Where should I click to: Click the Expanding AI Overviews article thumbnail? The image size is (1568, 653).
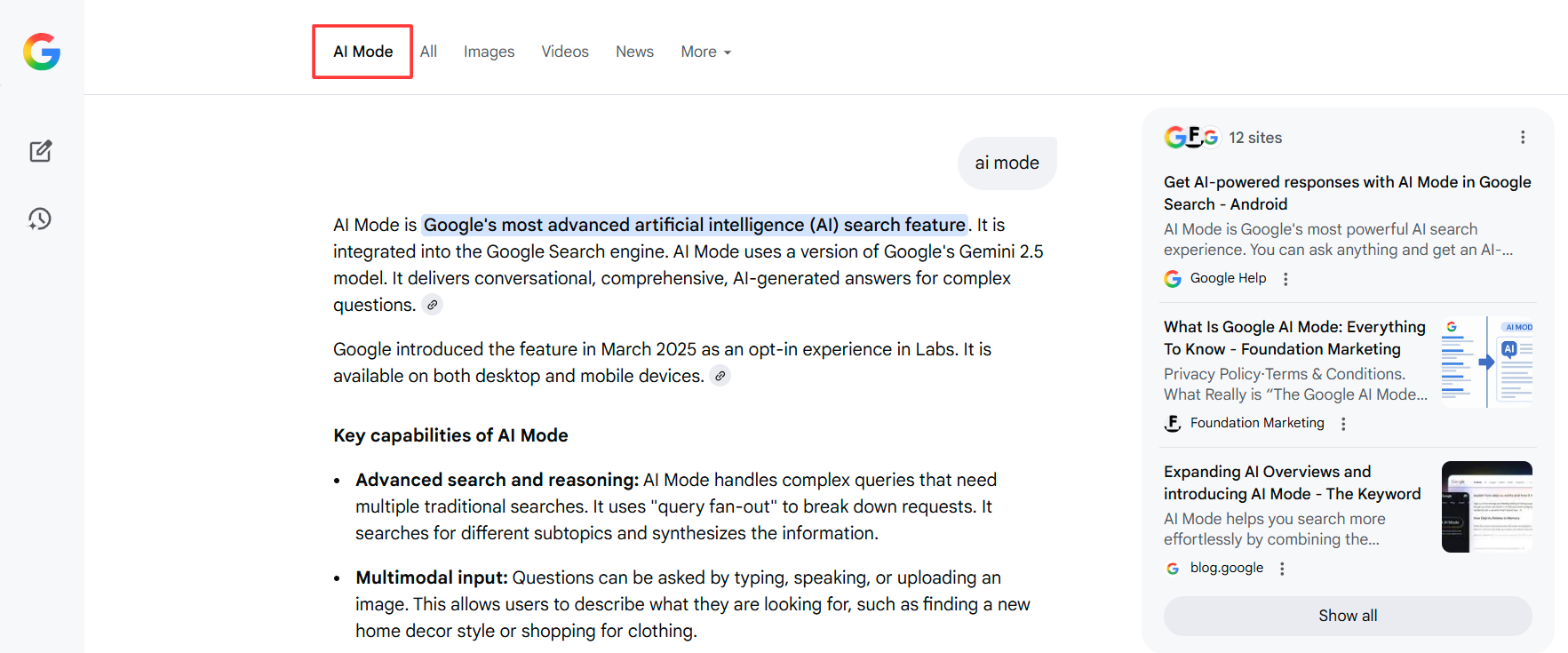pos(1486,506)
